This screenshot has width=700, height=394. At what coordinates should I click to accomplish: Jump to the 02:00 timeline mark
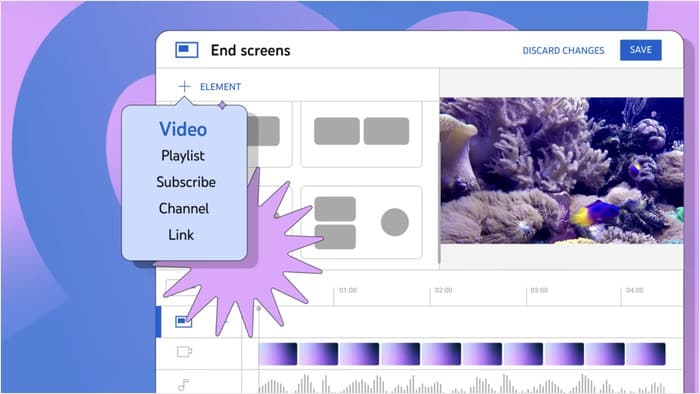443,290
